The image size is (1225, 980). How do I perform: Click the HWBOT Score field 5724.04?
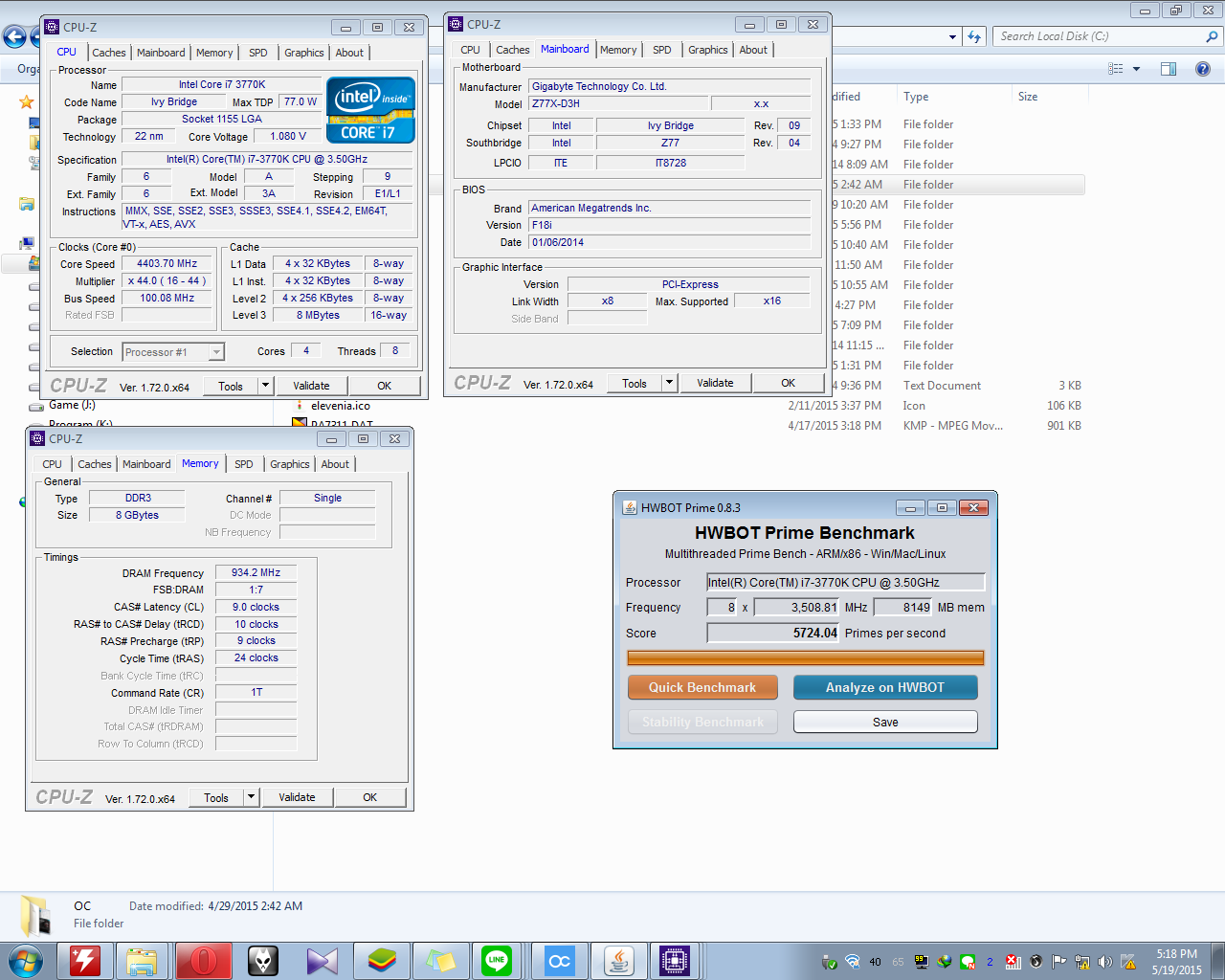pos(773,633)
